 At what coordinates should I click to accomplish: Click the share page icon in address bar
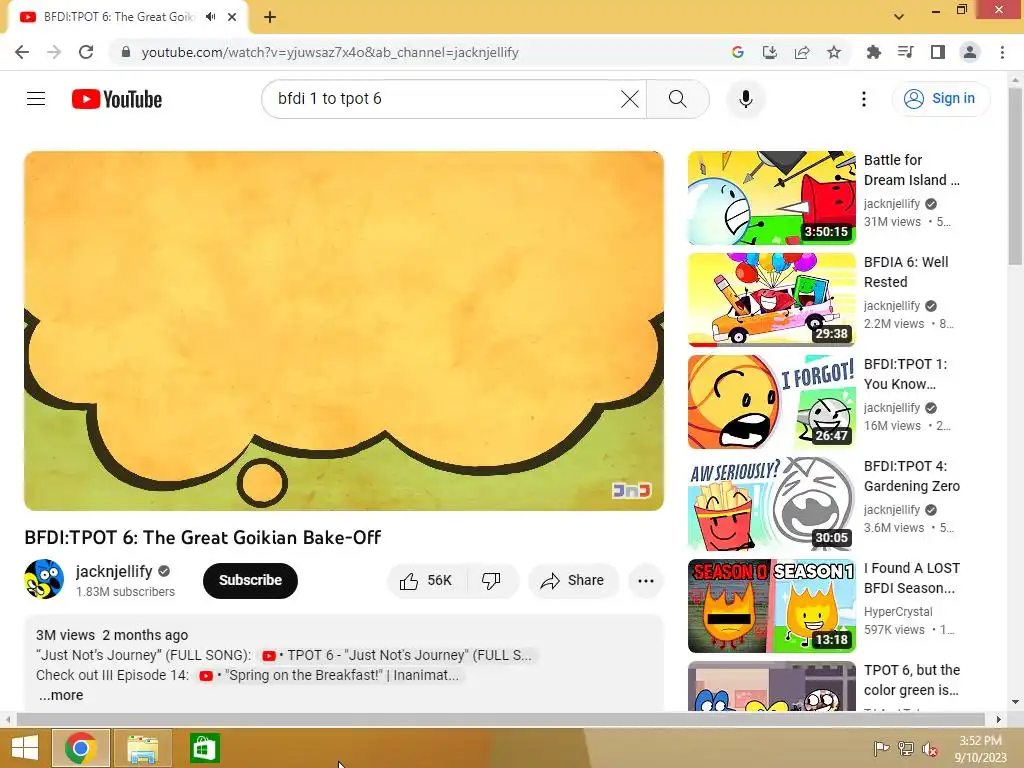tap(802, 52)
